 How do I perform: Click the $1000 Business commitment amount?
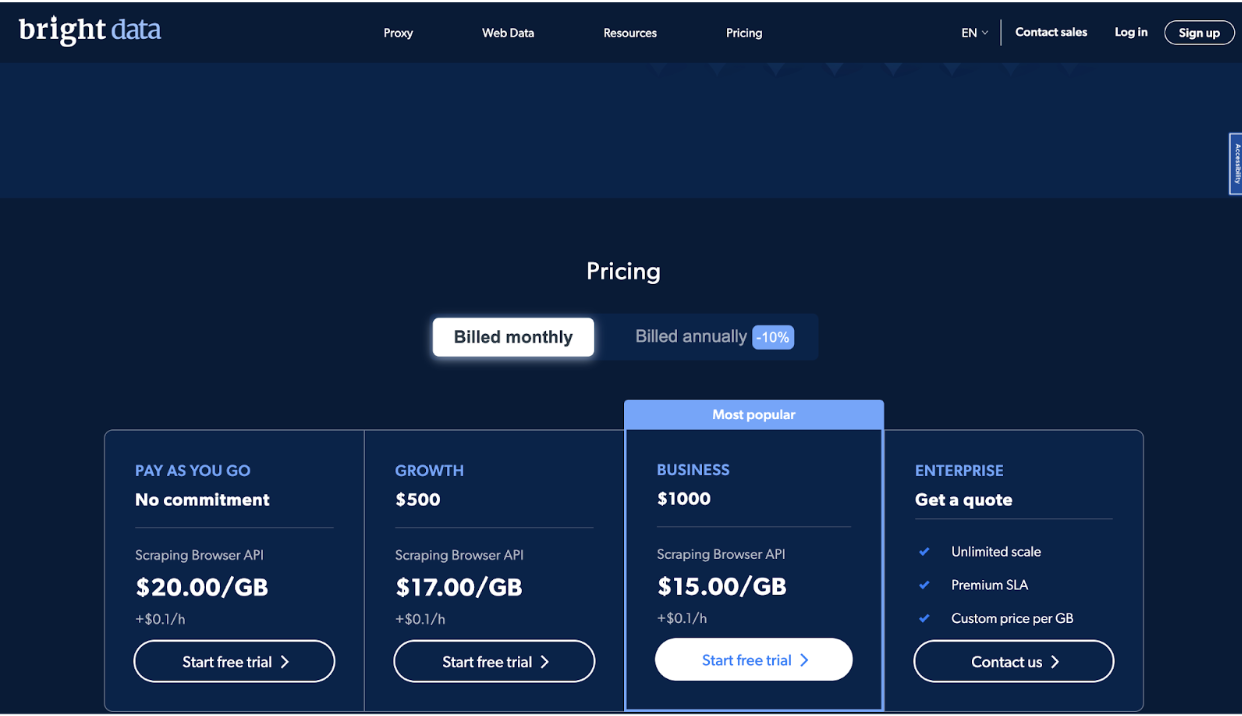[684, 499]
